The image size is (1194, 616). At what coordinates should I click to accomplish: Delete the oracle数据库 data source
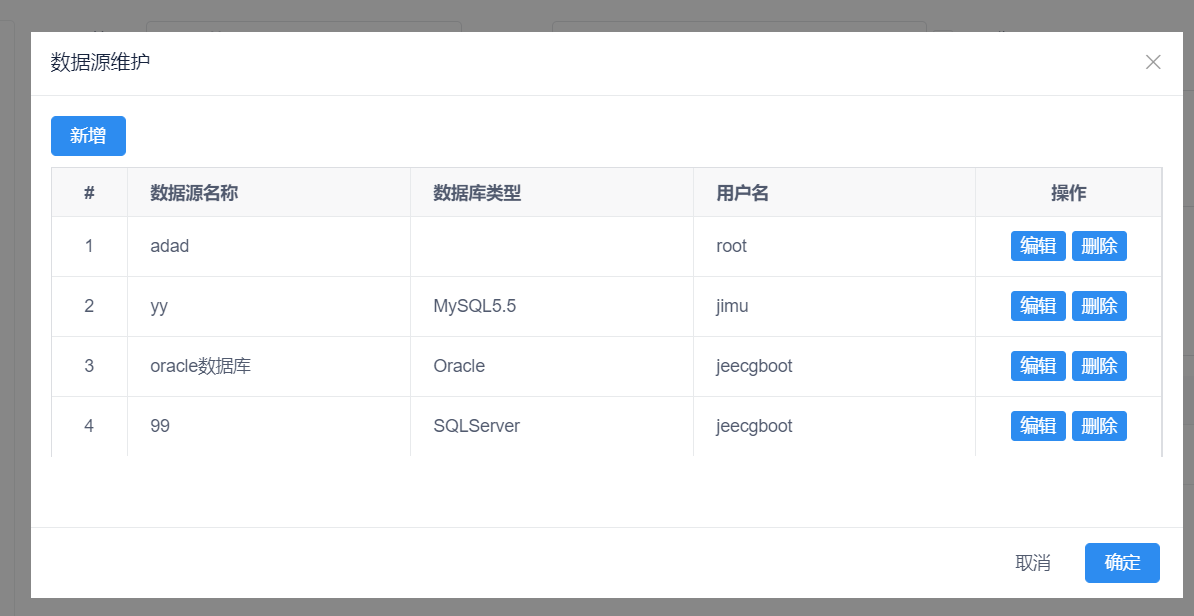pyautogui.click(x=1099, y=366)
